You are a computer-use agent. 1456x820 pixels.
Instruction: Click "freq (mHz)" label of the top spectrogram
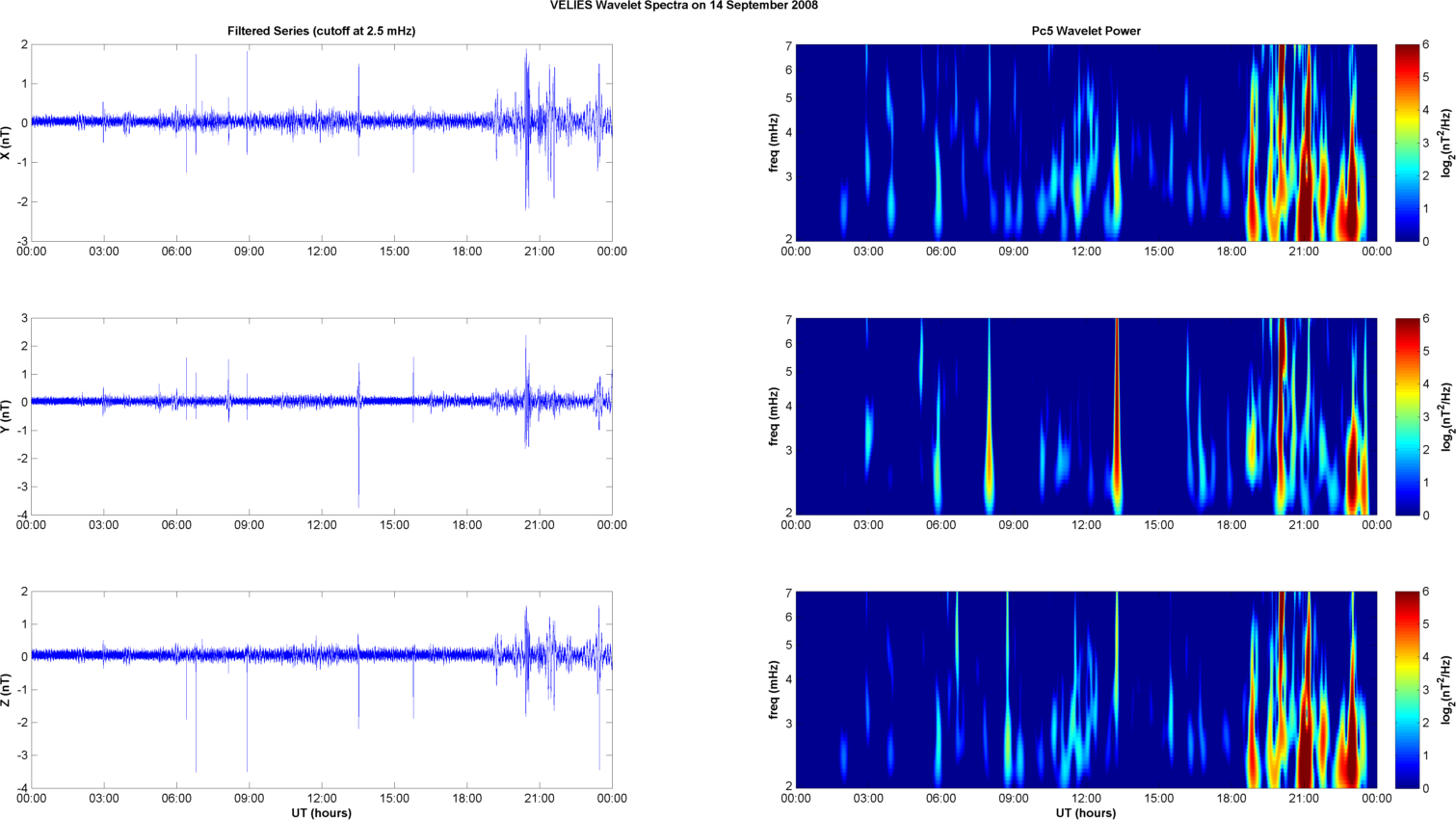pyautogui.click(x=774, y=143)
